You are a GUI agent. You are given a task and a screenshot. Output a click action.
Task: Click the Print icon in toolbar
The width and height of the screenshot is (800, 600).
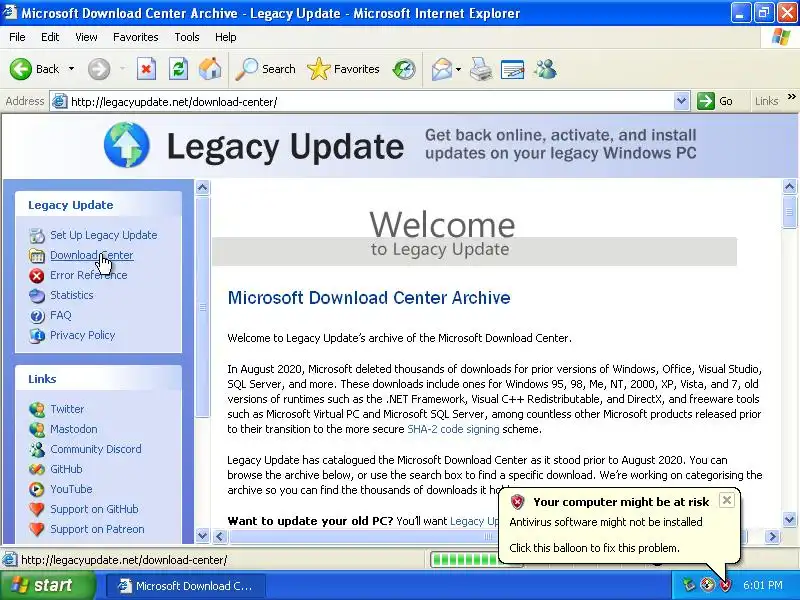(x=481, y=69)
